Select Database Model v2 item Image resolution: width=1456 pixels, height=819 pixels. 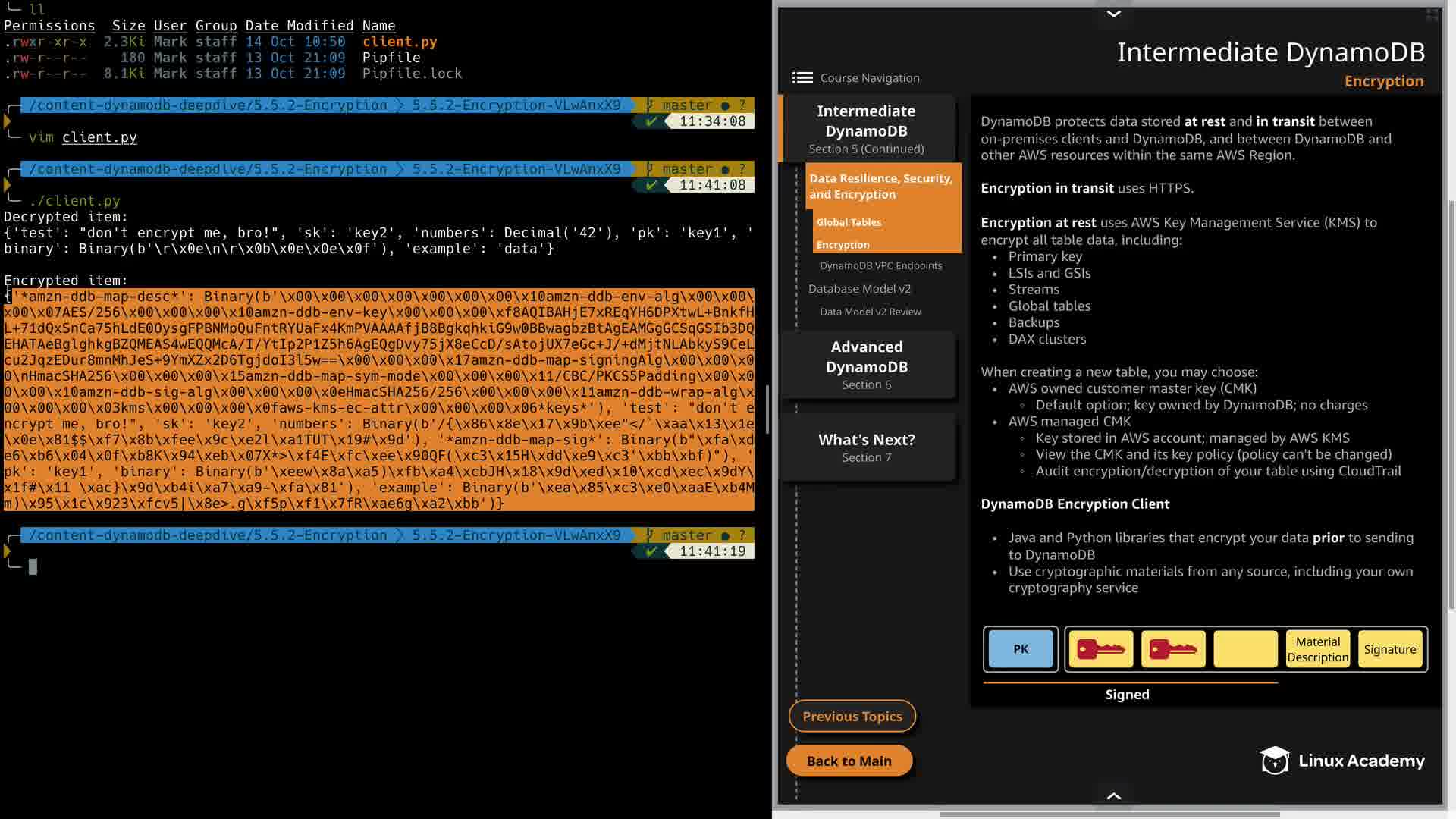(x=859, y=289)
